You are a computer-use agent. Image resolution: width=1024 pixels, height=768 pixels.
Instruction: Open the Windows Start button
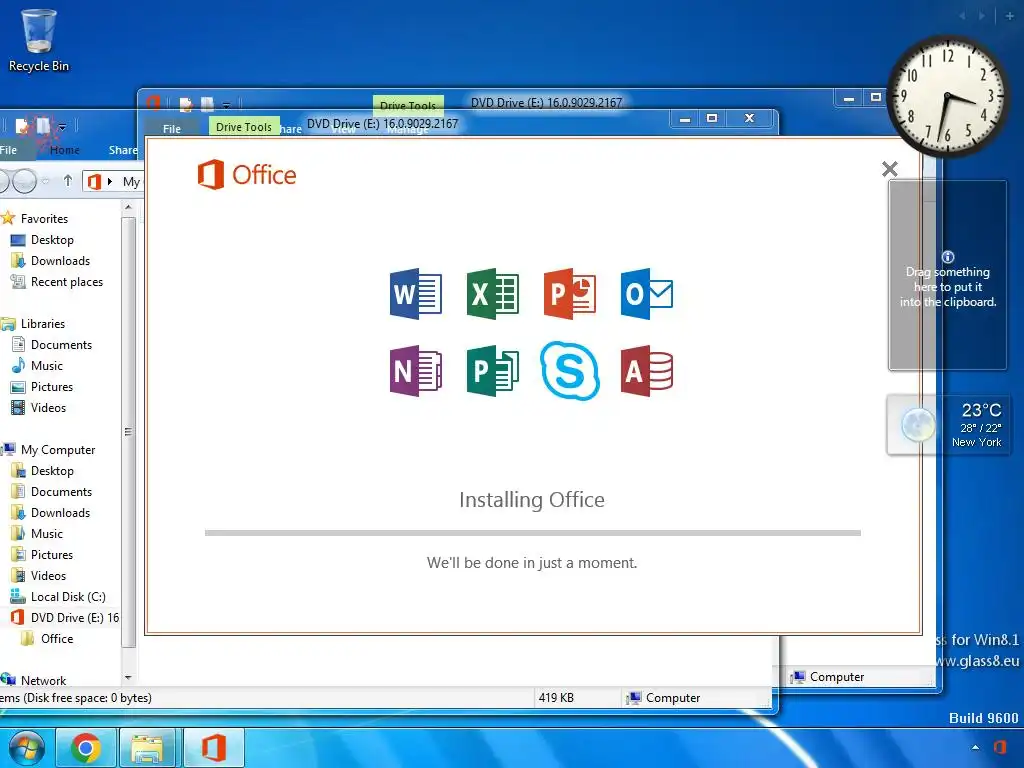26,748
